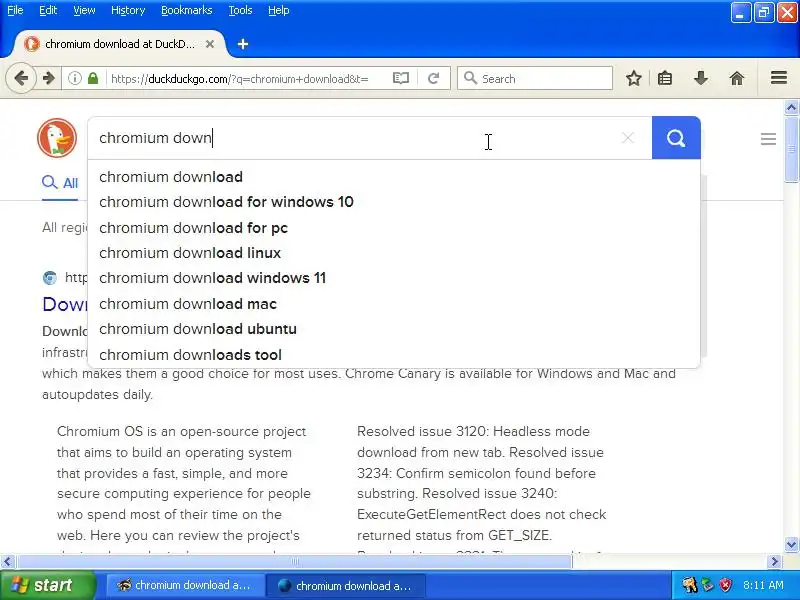Image resolution: width=800 pixels, height=600 pixels.
Task: Open the History menu
Action: 128,10
